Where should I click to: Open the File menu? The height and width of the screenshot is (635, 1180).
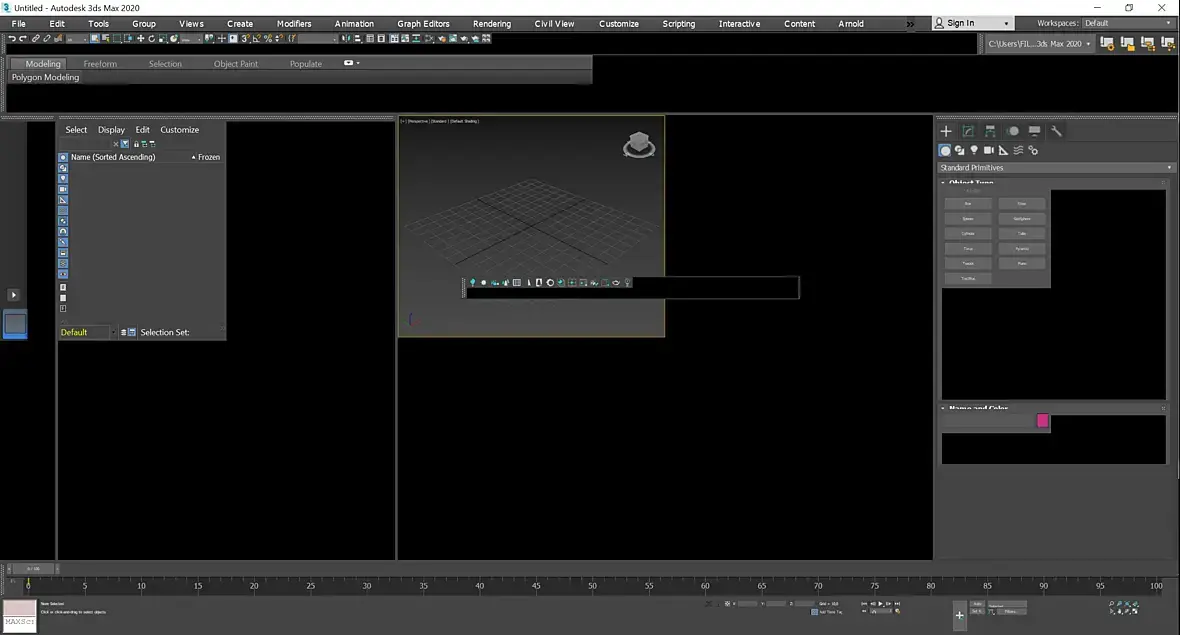(x=19, y=24)
